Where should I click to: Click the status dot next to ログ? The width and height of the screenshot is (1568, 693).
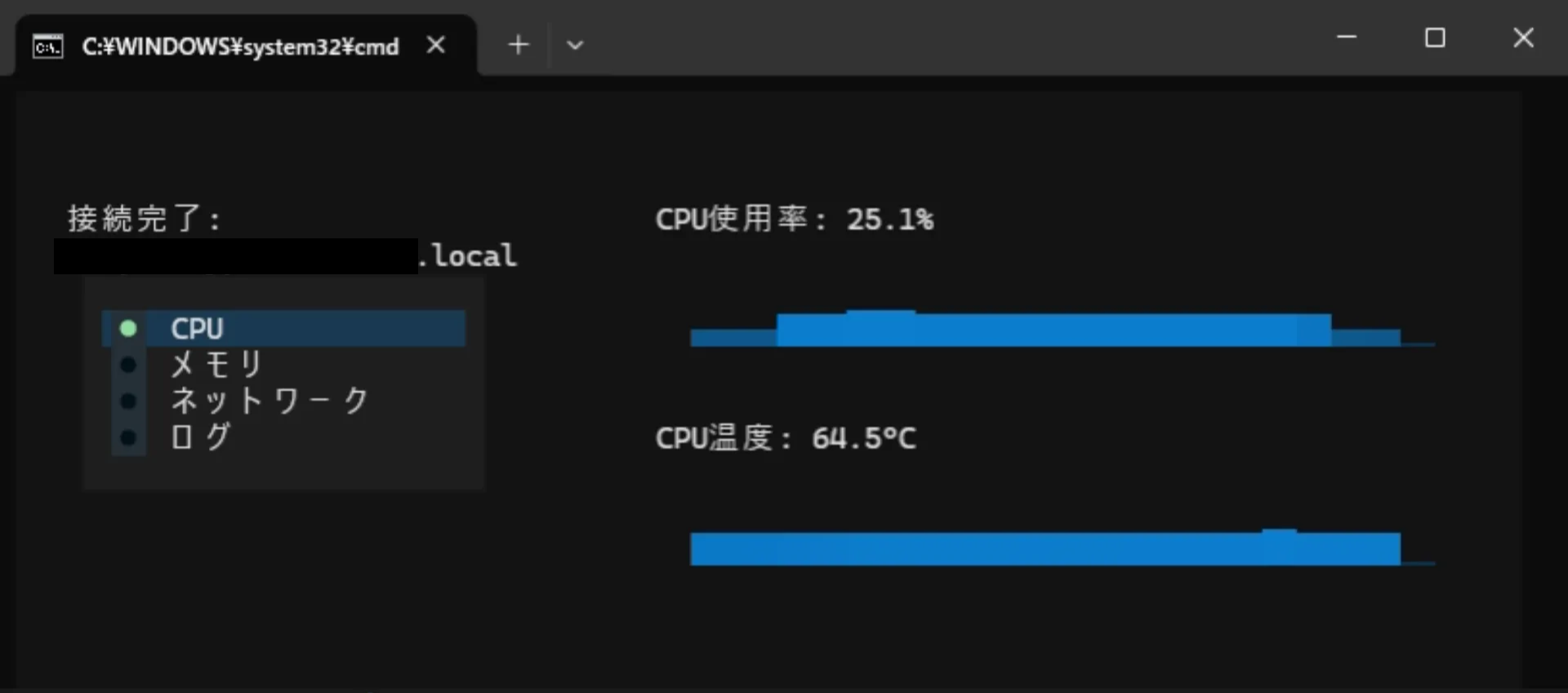128,438
